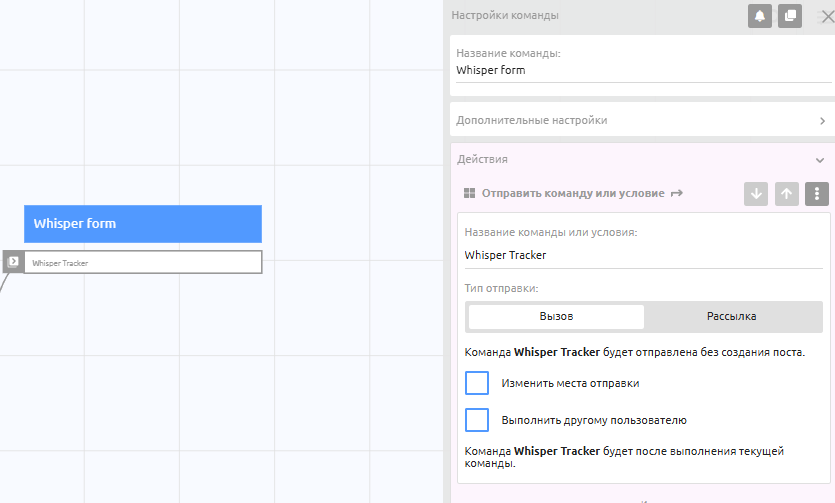Move the action up with arrow button
Screen dimensions: 835x503
[x=787, y=194]
